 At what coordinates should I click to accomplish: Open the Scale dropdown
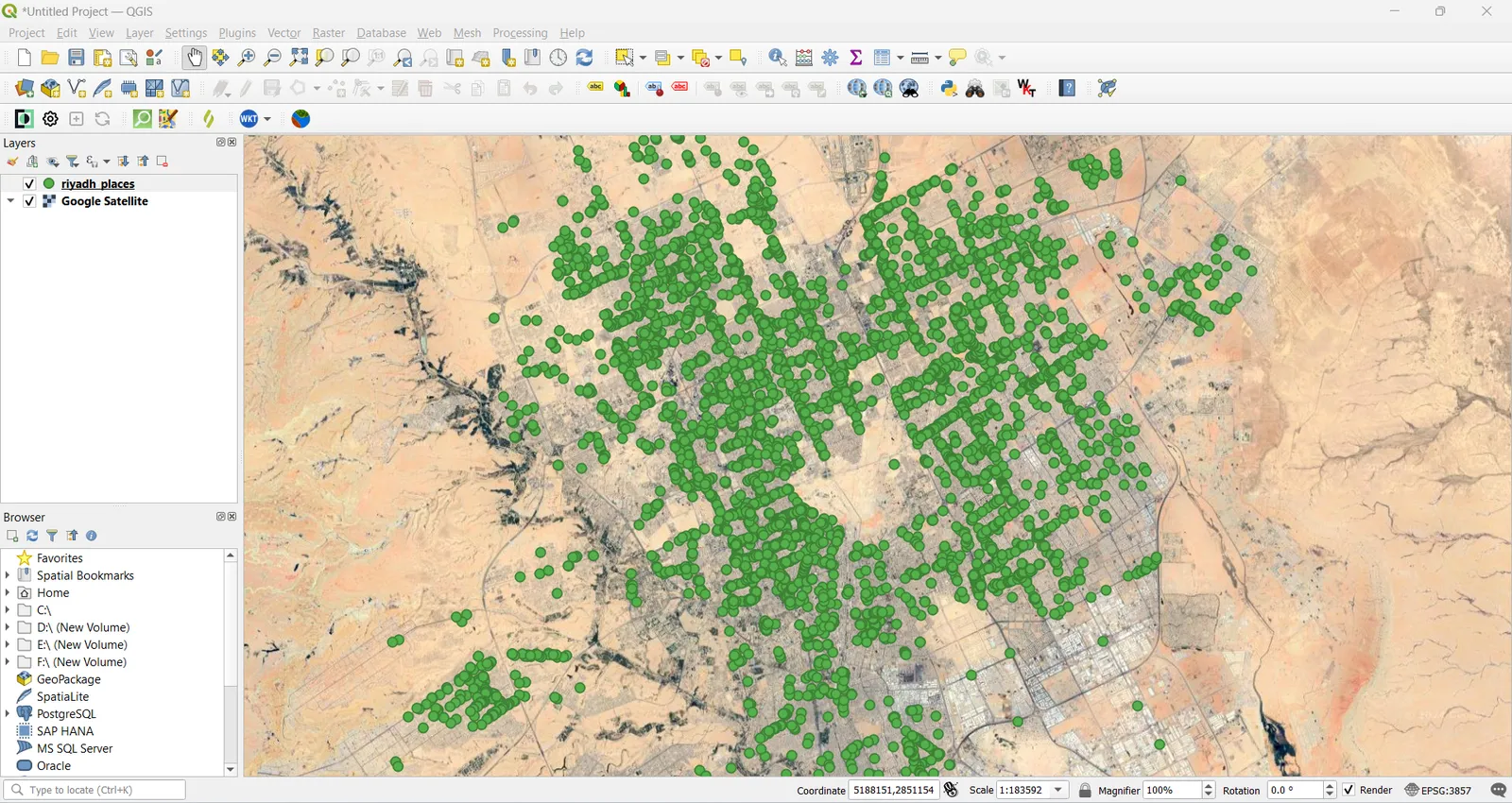click(x=1059, y=790)
